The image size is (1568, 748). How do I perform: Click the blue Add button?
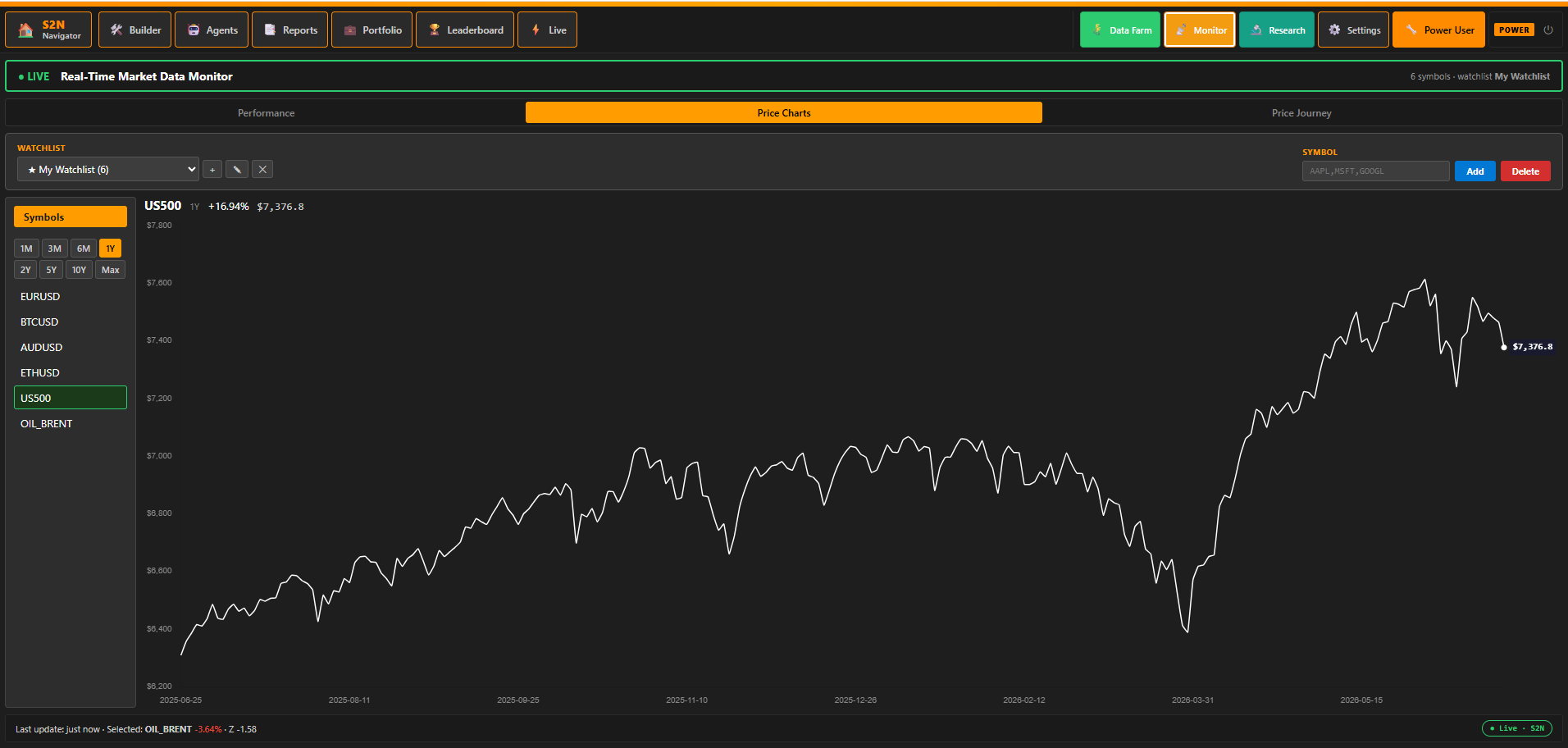point(1475,171)
